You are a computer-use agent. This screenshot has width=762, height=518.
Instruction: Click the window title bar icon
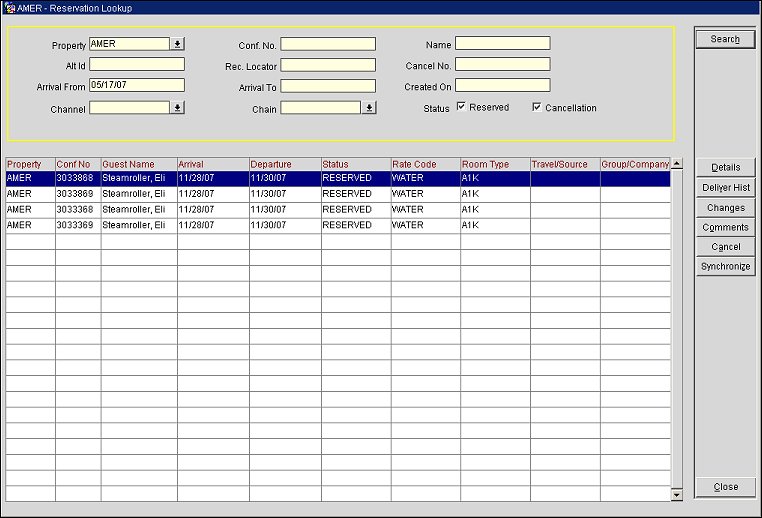click(x=9, y=7)
